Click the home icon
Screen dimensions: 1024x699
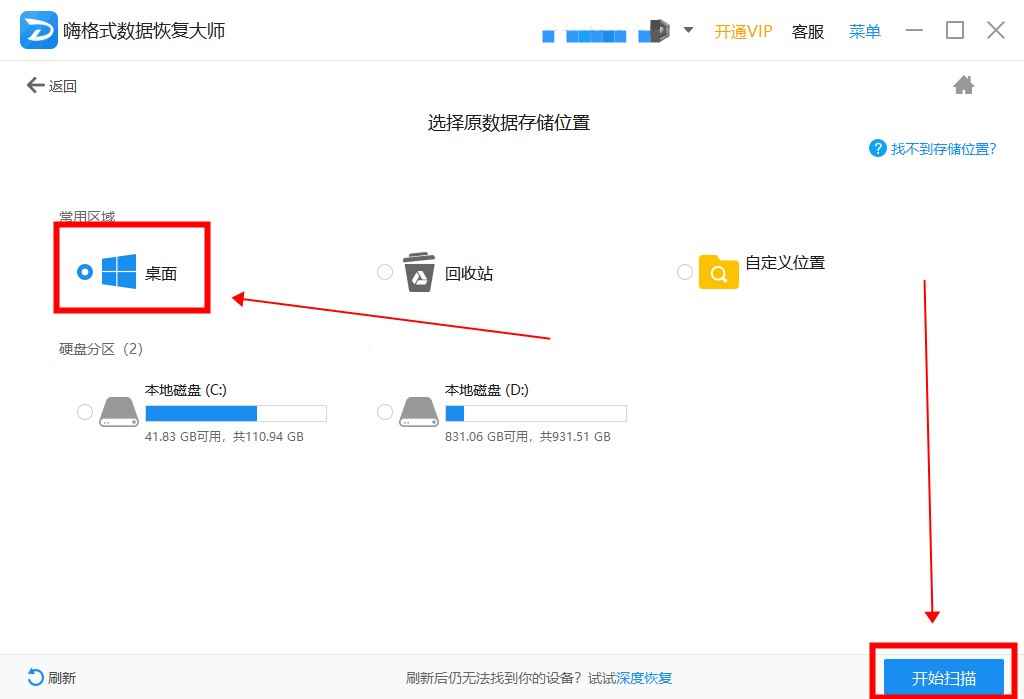pos(964,86)
